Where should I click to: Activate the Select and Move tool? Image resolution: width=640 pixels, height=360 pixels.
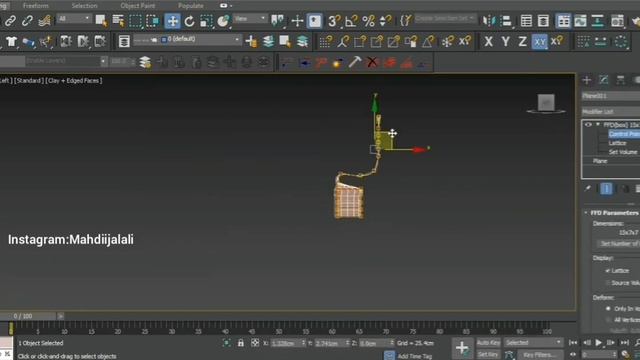pyautogui.click(x=173, y=21)
